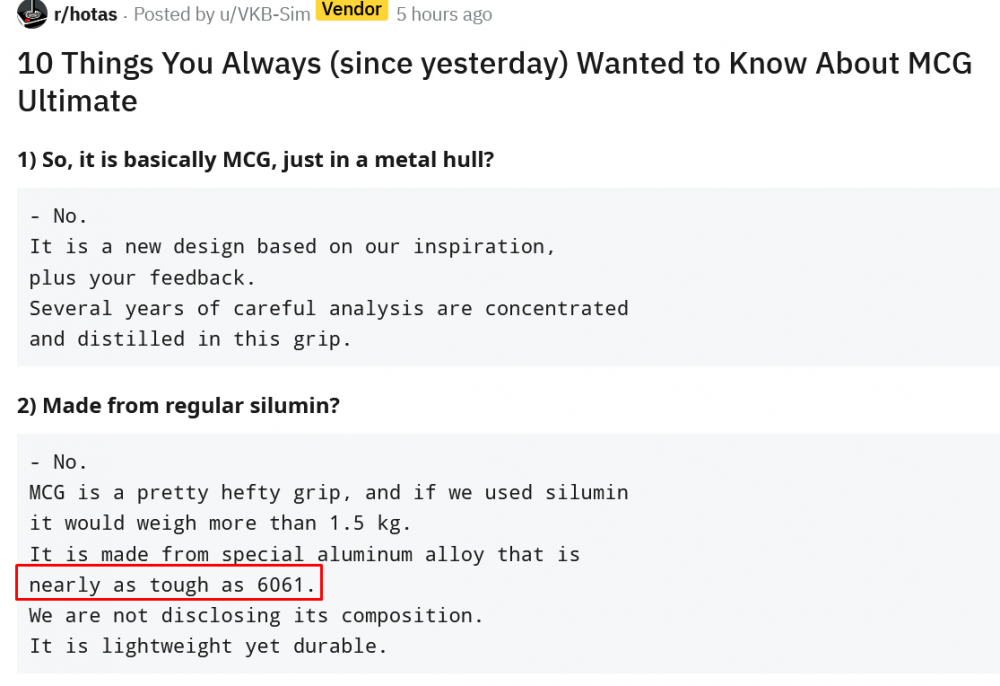Click the line starting "Several years of careful analysis"
Viewport: 1000px width, 686px height.
click(x=328, y=308)
